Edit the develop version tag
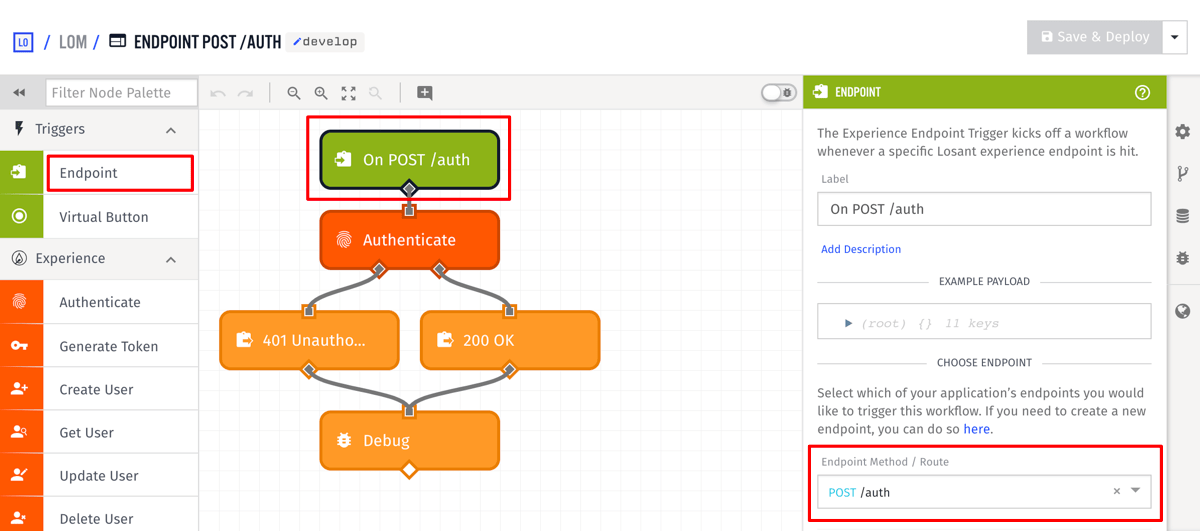This screenshot has width=1200, height=531. (x=325, y=42)
